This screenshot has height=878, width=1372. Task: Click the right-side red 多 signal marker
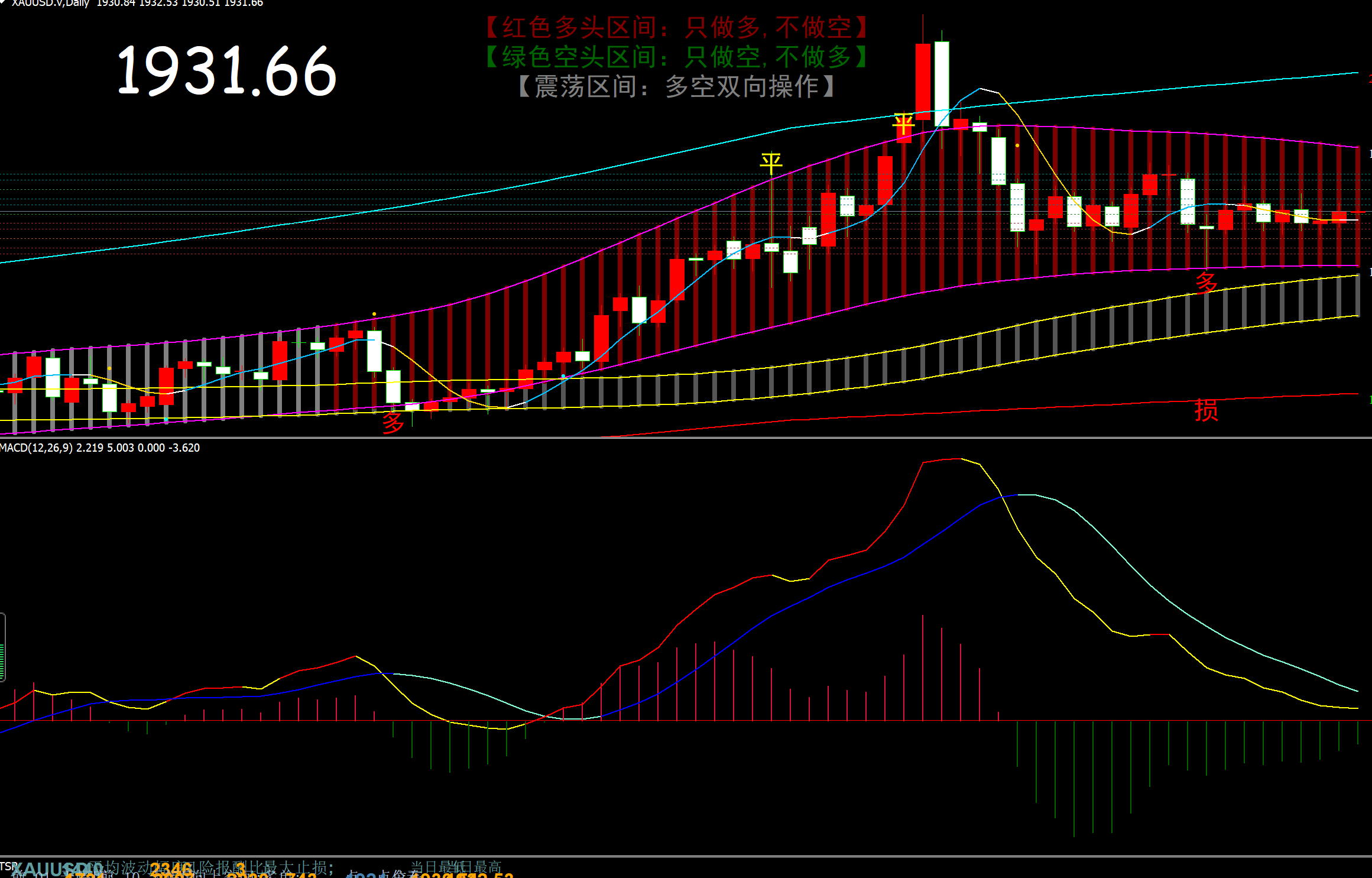tap(1206, 282)
